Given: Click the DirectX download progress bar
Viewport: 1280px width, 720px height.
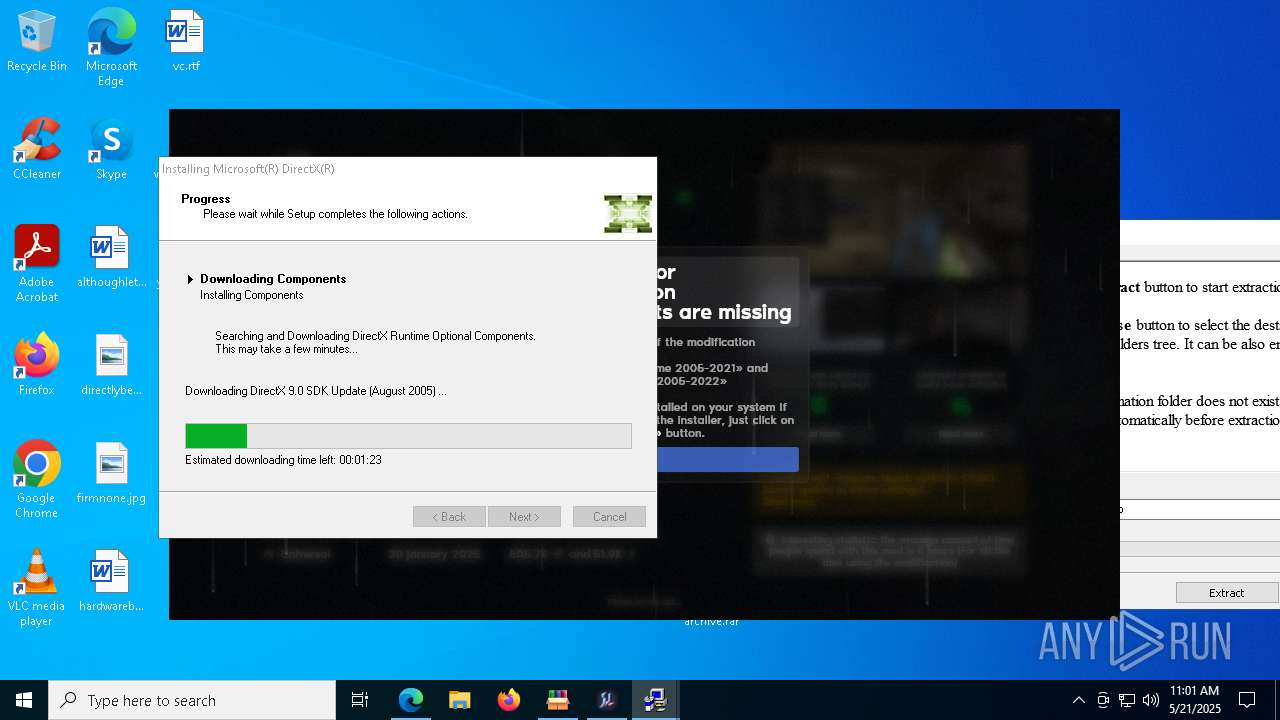Looking at the screenshot, I should [x=408, y=436].
